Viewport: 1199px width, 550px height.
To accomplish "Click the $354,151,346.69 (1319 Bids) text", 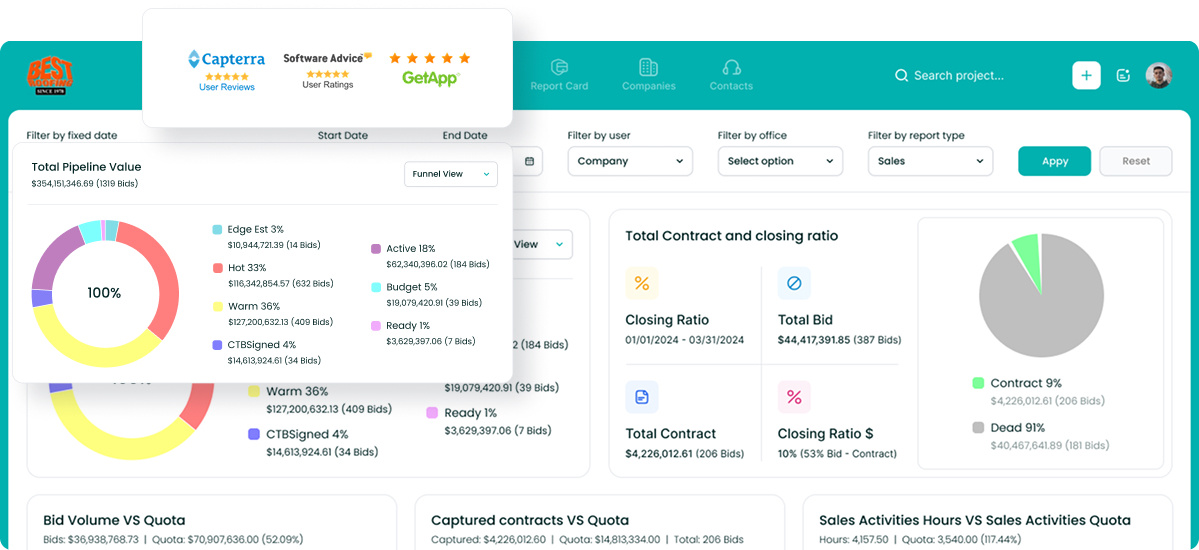I will coord(85,184).
